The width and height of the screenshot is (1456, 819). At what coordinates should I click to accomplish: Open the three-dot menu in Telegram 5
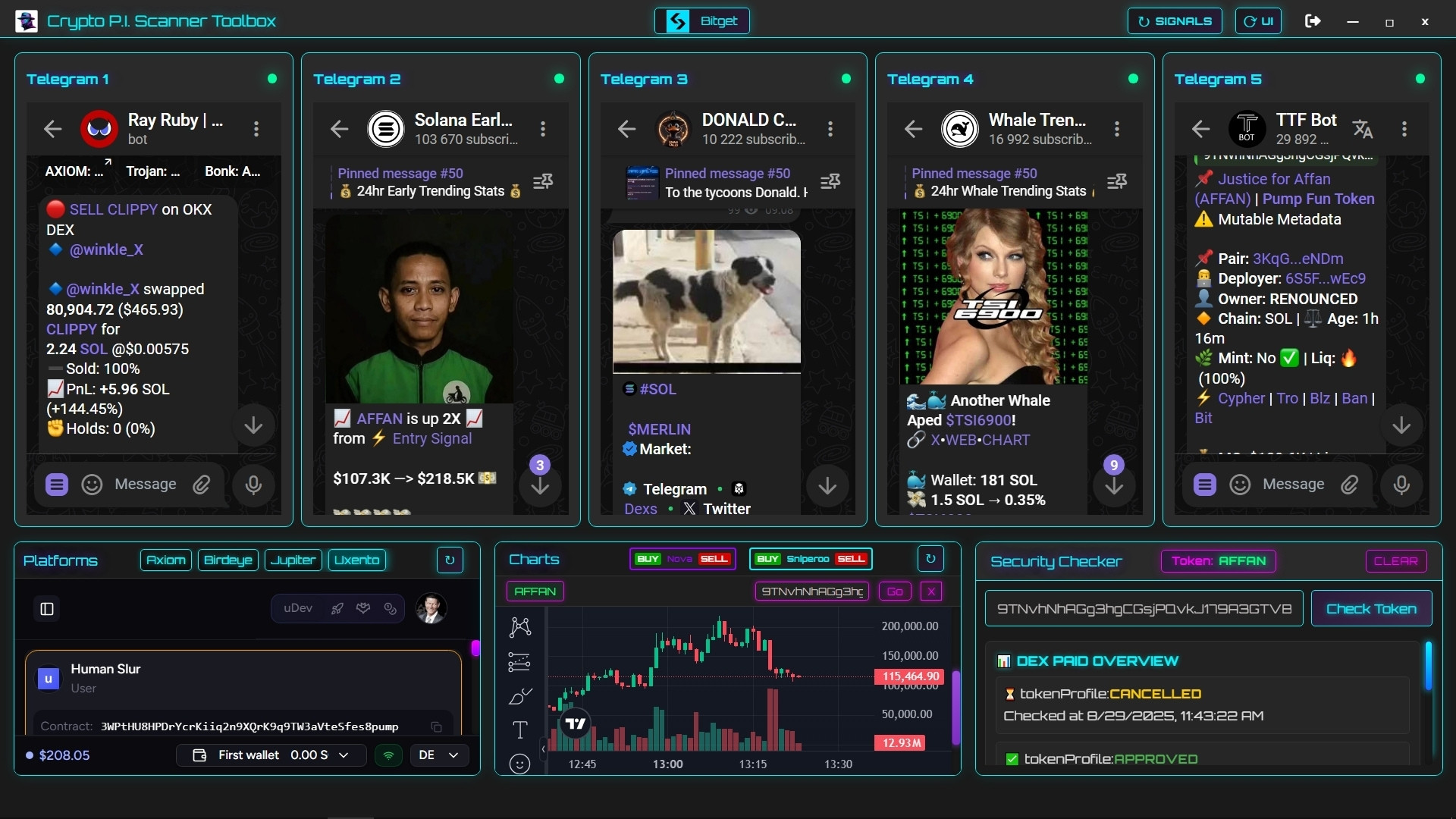1404,129
